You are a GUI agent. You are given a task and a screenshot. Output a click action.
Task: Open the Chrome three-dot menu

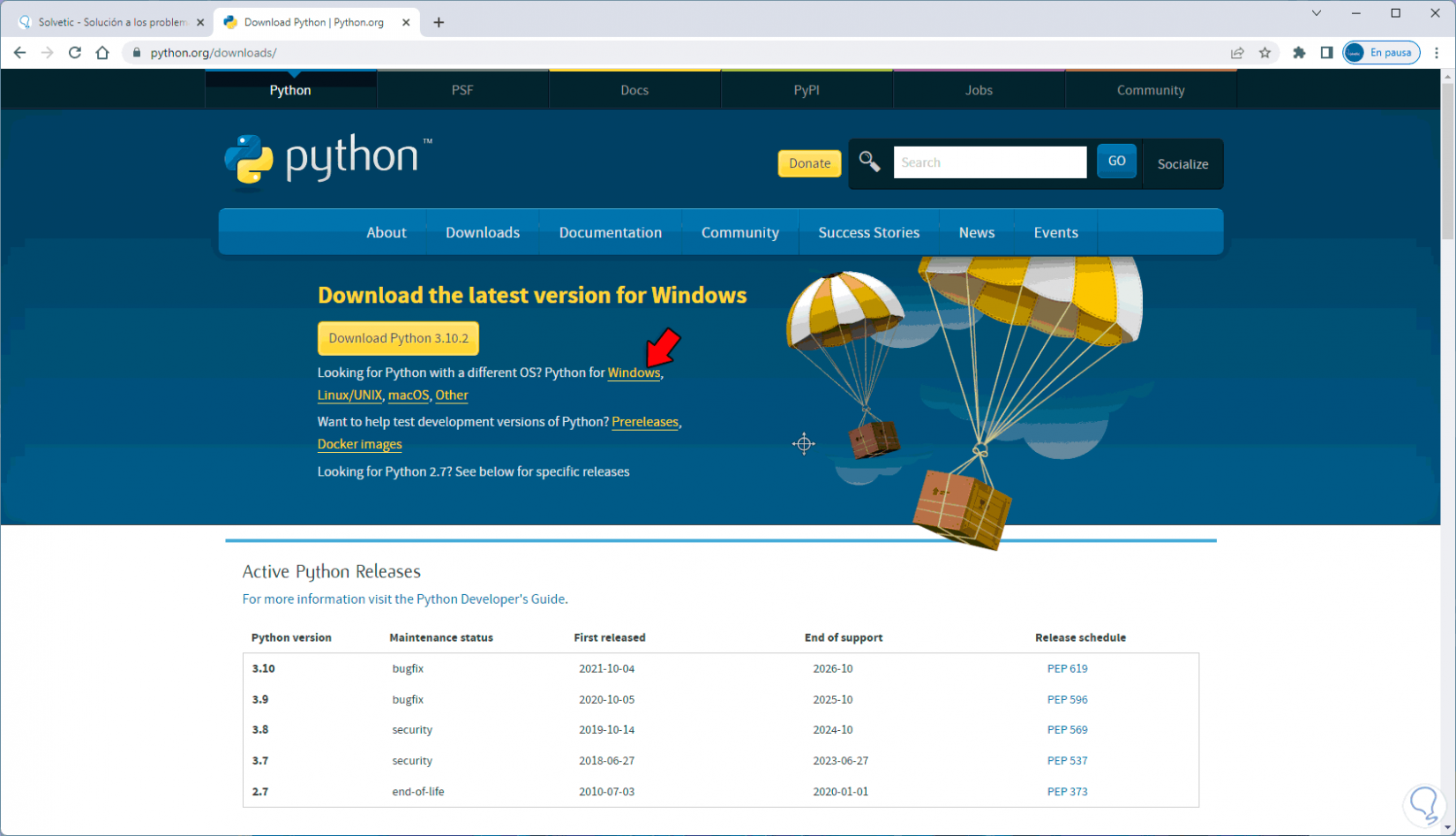[x=1437, y=53]
